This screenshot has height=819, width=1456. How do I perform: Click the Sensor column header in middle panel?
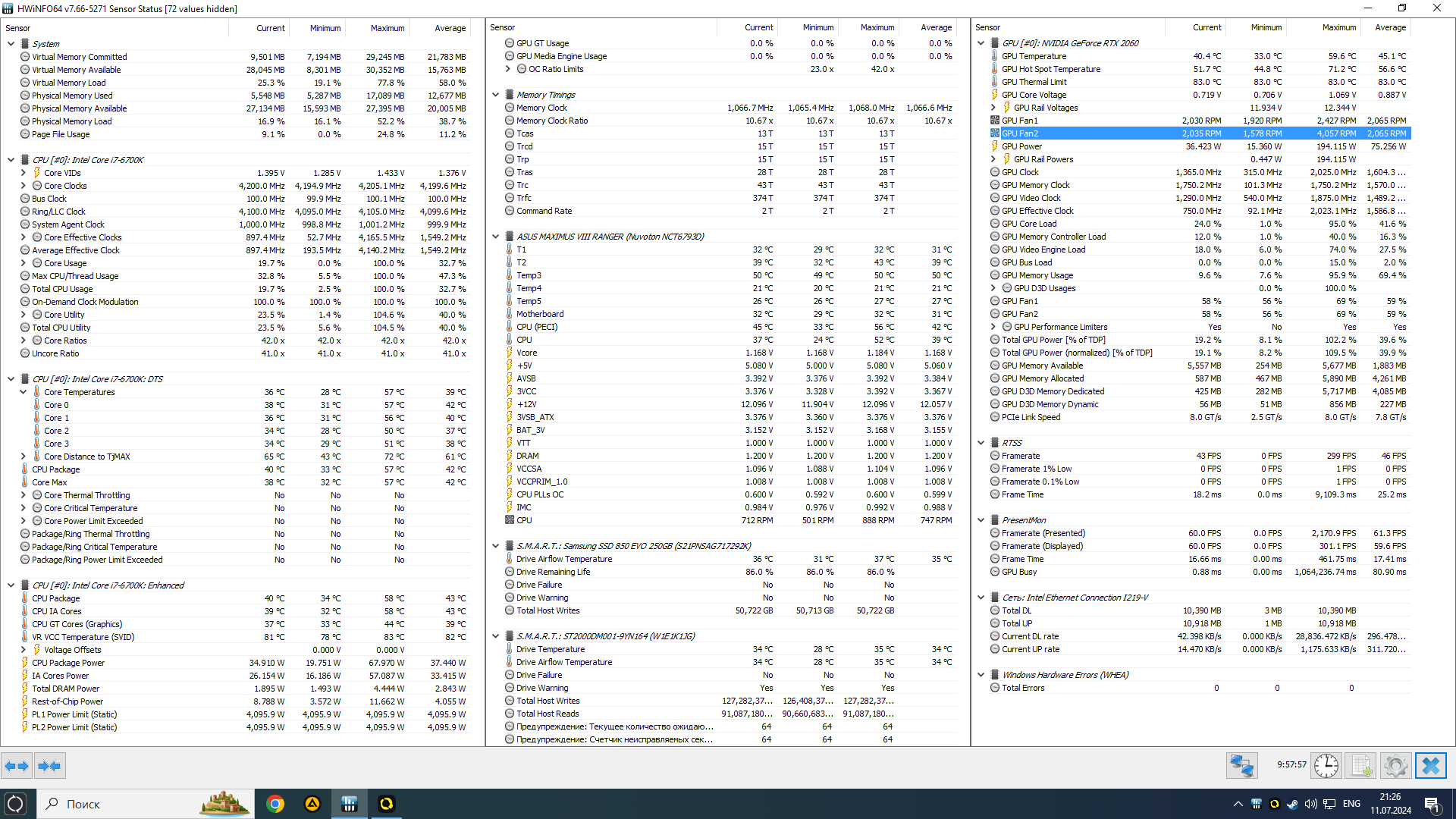pyautogui.click(x=502, y=27)
